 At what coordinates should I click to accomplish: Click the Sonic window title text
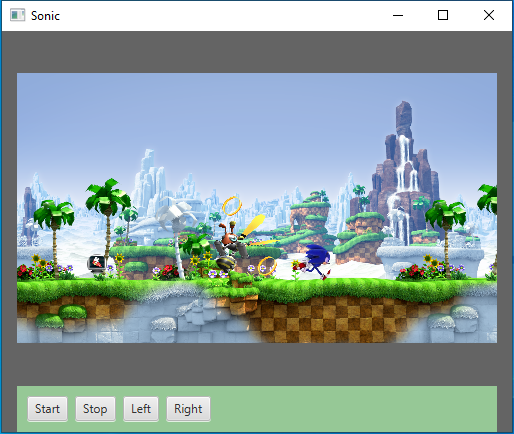(x=45, y=16)
